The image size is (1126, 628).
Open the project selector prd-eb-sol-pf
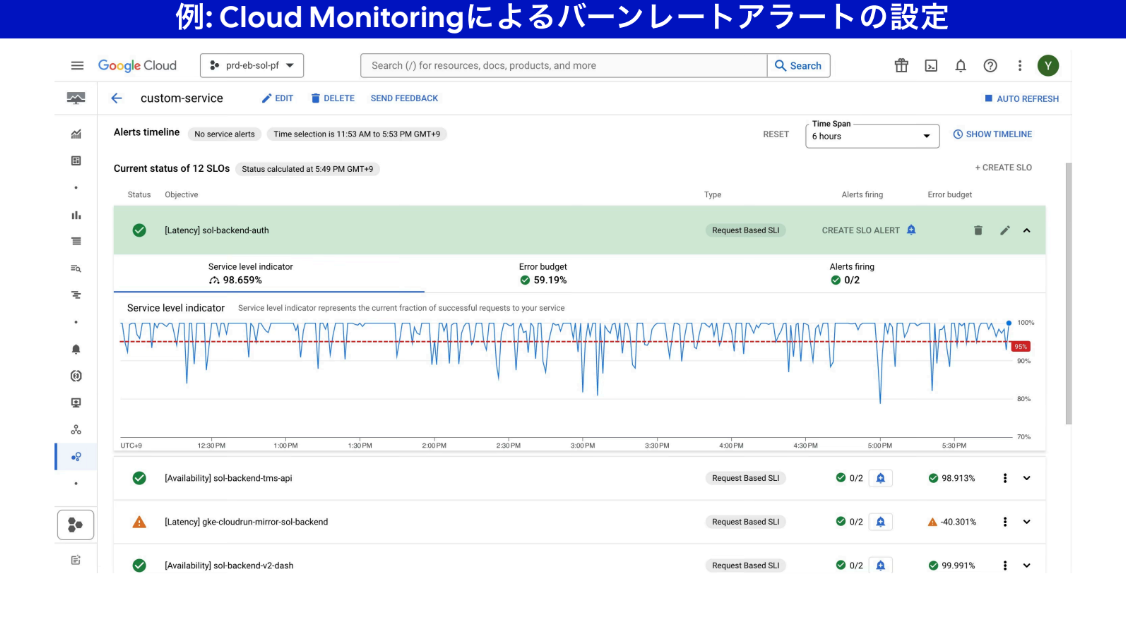click(252, 66)
